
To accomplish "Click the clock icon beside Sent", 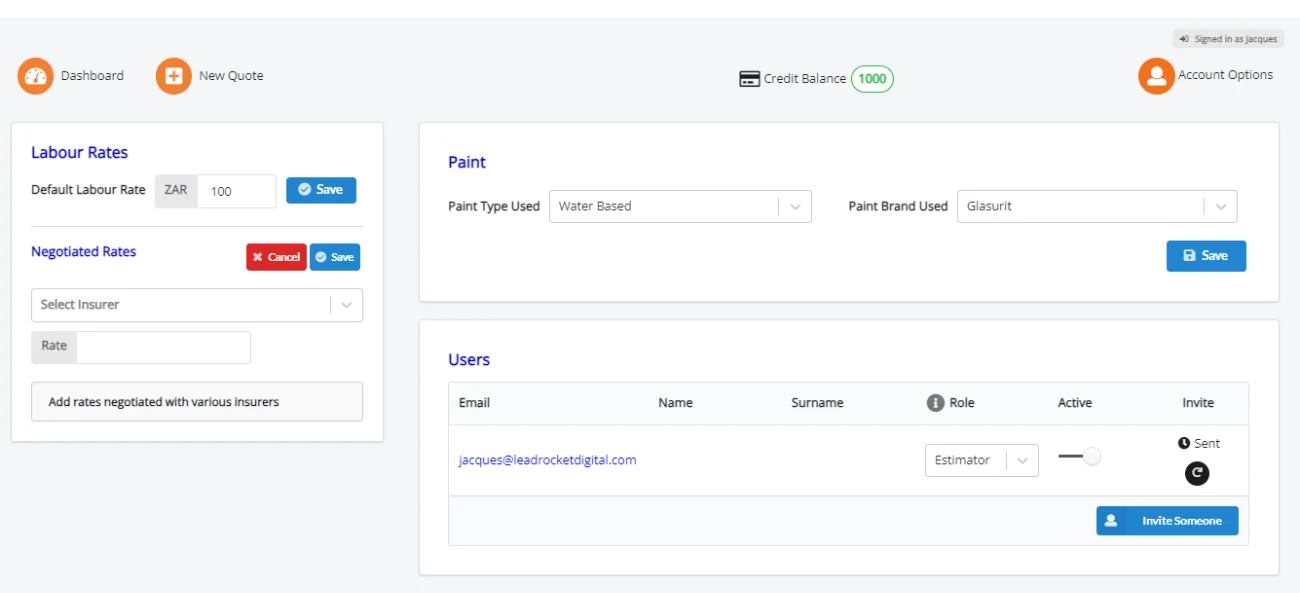I will (x=1184, y=443).
